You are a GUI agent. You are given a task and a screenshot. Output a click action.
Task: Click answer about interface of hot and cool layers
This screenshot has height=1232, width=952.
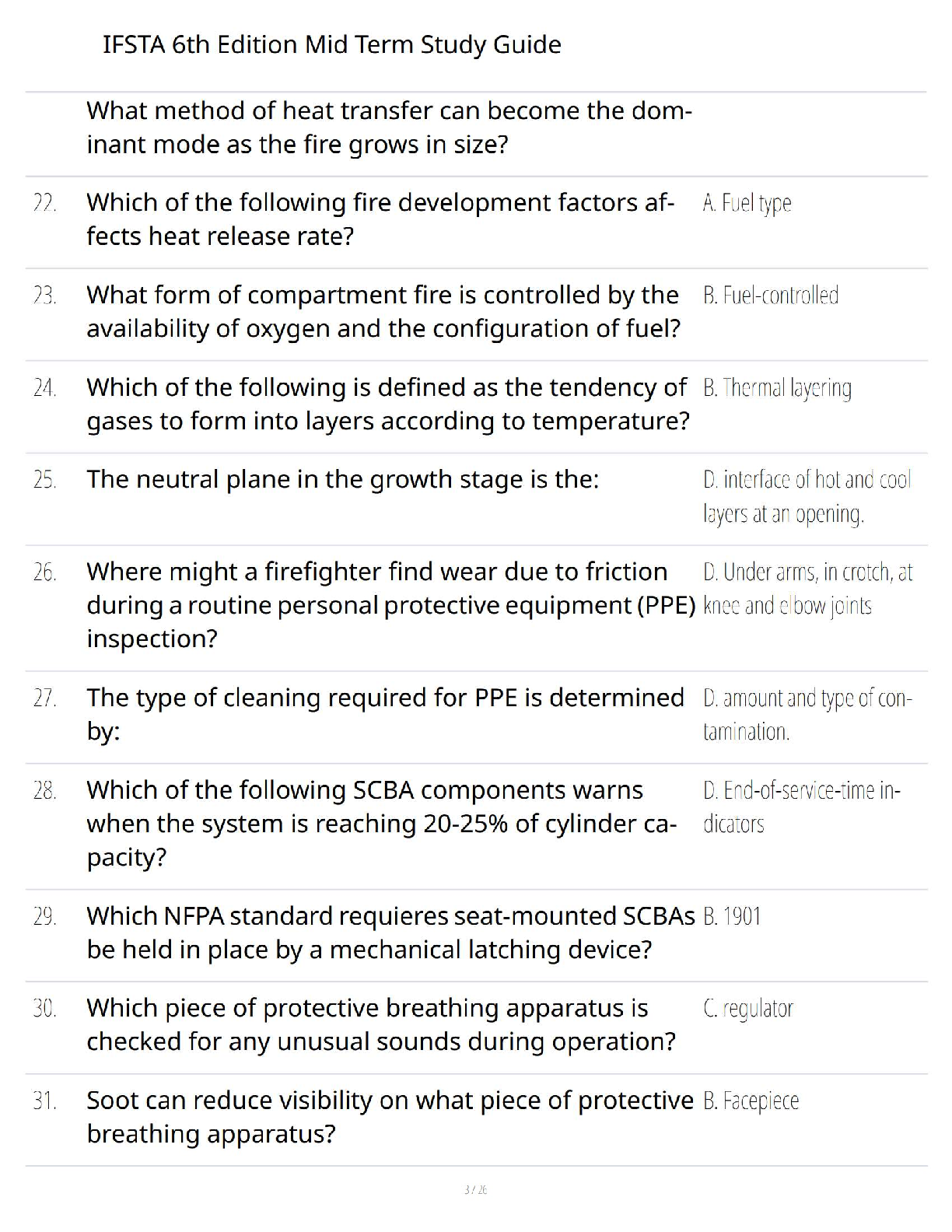point(807,497)
